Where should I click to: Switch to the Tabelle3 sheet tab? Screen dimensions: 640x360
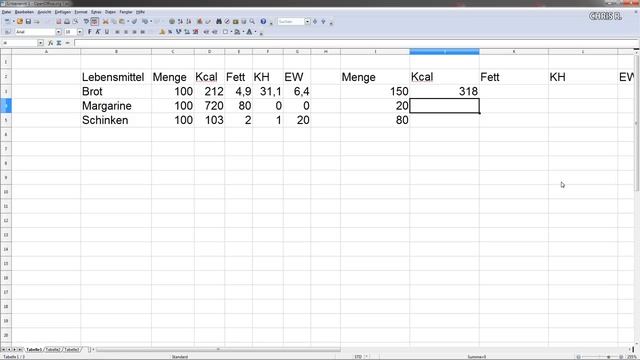pyautogui.click(x=72, y=349)
